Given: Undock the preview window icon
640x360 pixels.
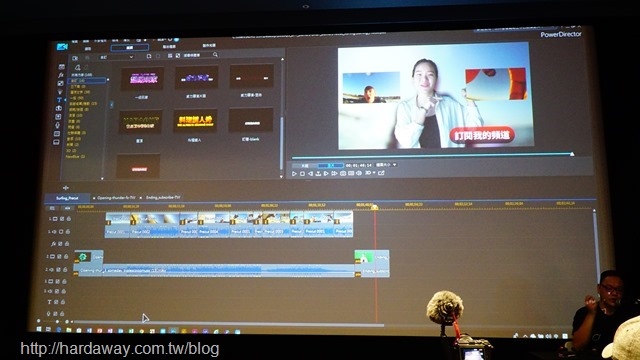Looking at the screenshot, I should click(x=381, y=173).
